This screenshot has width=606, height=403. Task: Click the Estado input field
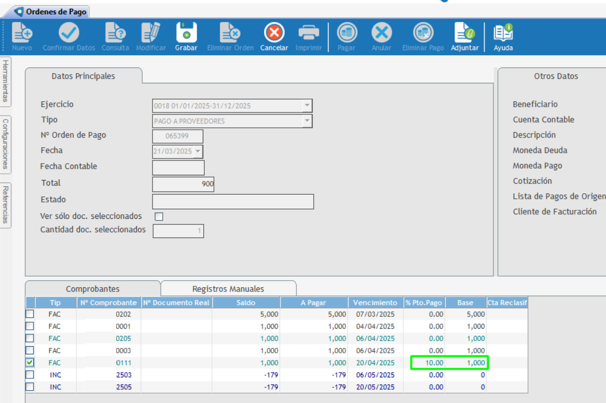232,201
